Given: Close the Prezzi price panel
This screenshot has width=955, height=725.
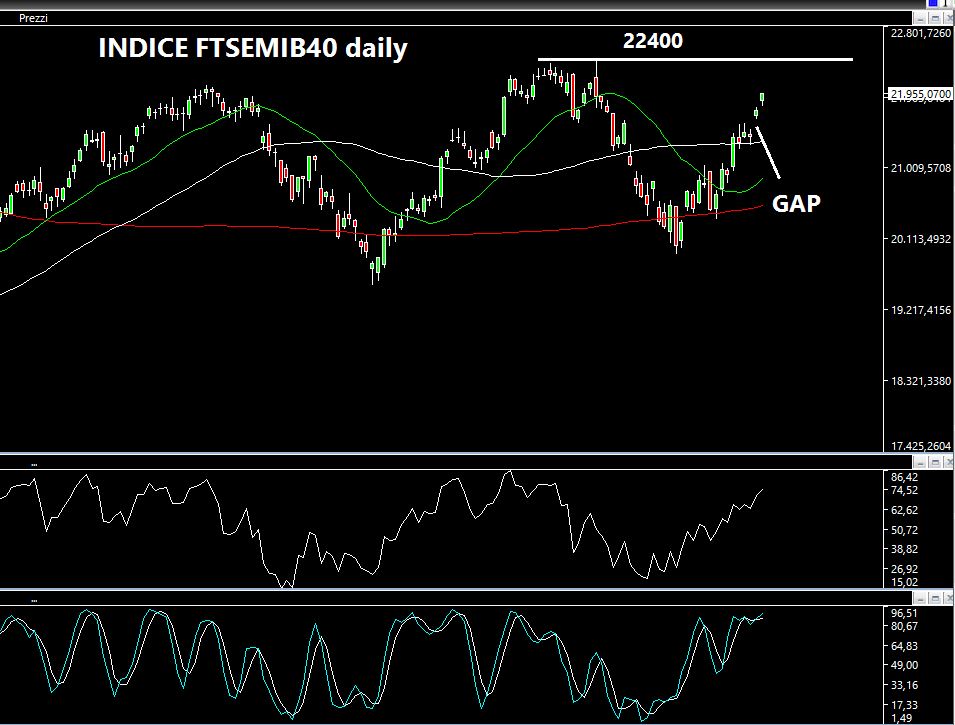Looking at the screenshot, I should 949,19.
